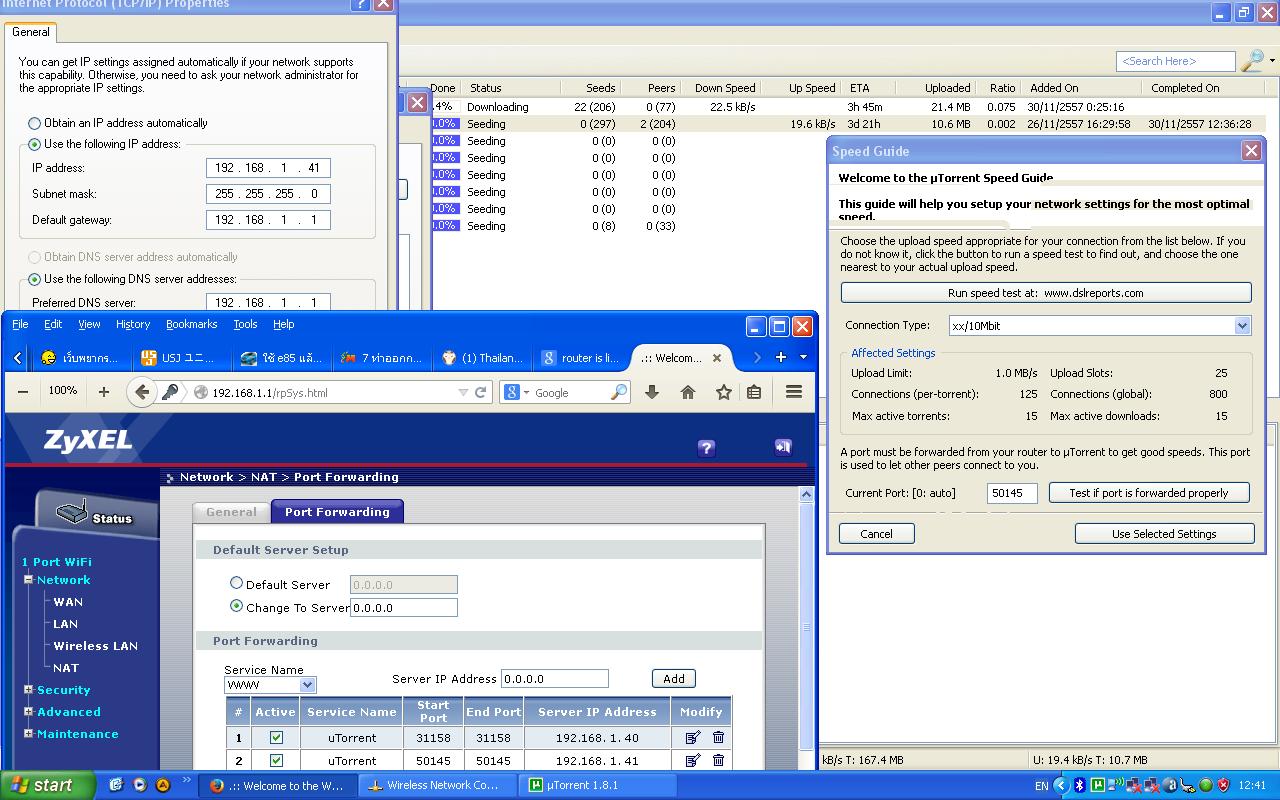Image resolution: width=1280 pixels, height=800 pixels.
Task: Show bookmarks list icon in Firefox
Action: click(755, 392)
